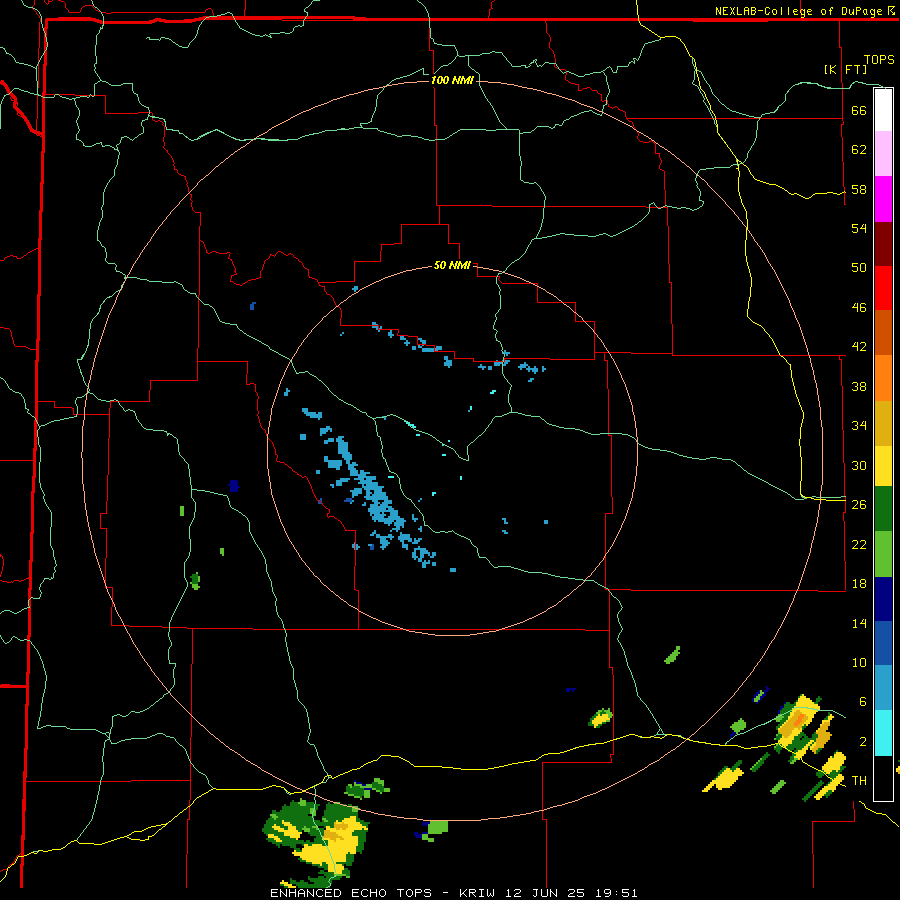
Task: Click the white swatch at top of legend
Action: click(883, 110)
